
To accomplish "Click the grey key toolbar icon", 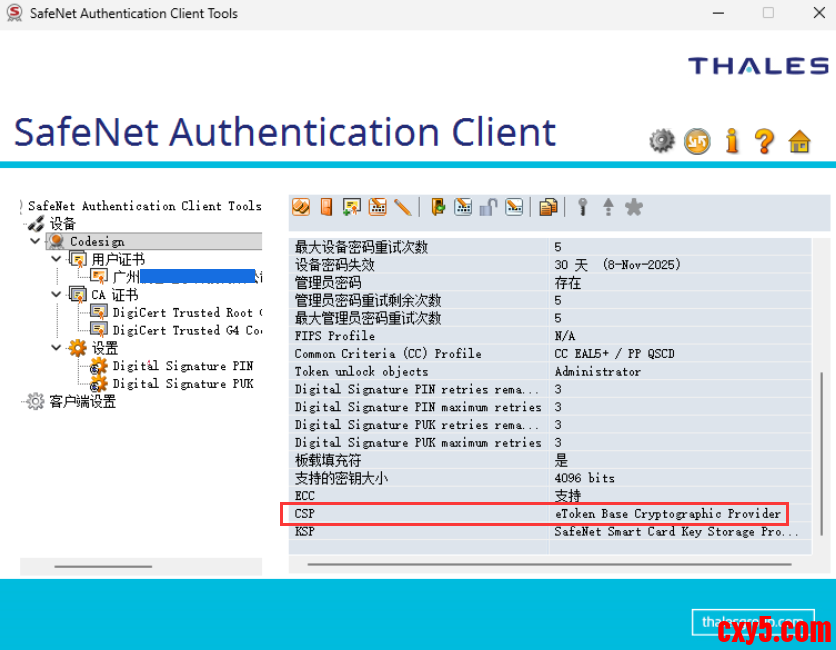I will (583, 207).
